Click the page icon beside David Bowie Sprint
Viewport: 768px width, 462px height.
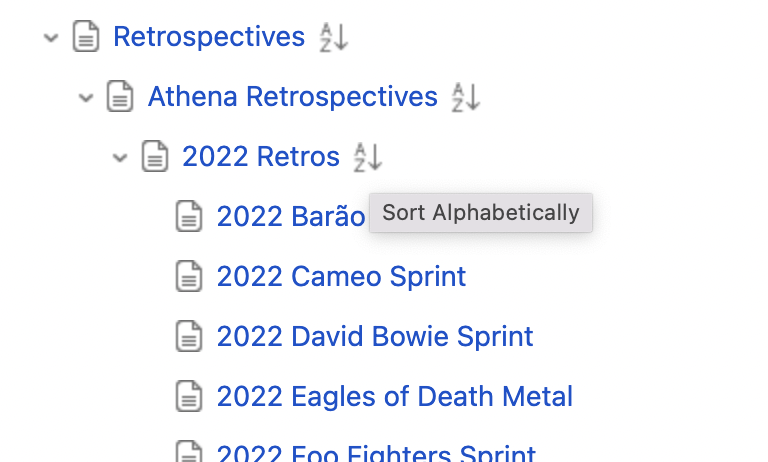189,336
